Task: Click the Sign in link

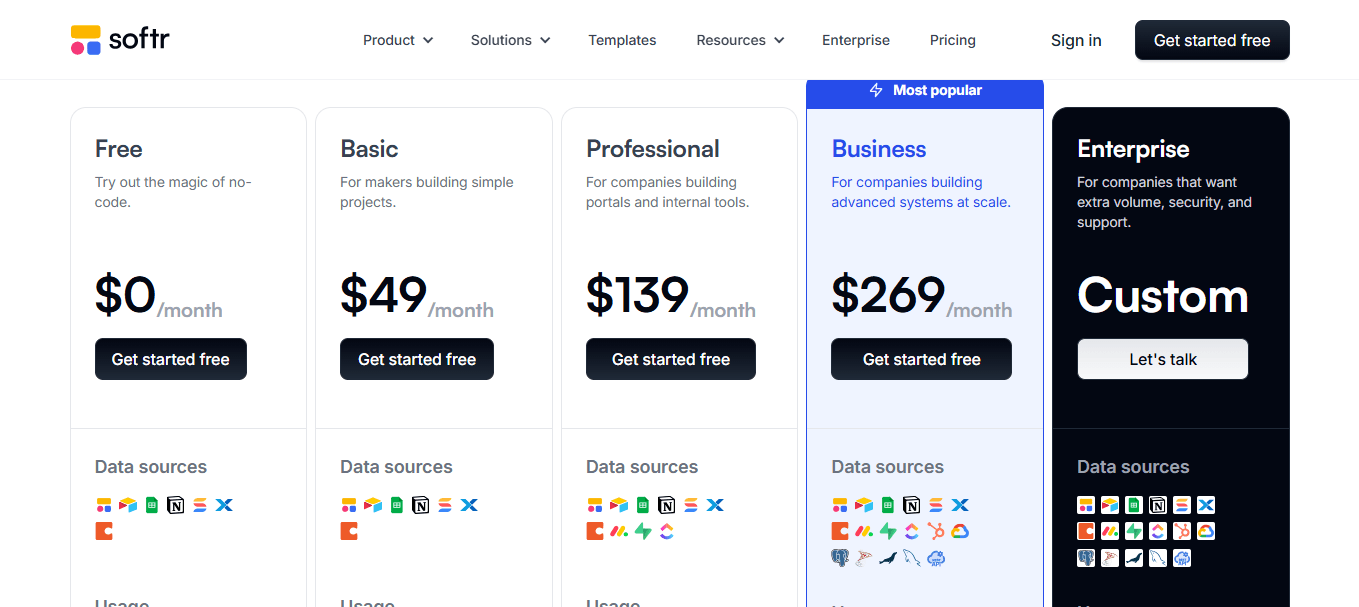Action: [1076, 40]
